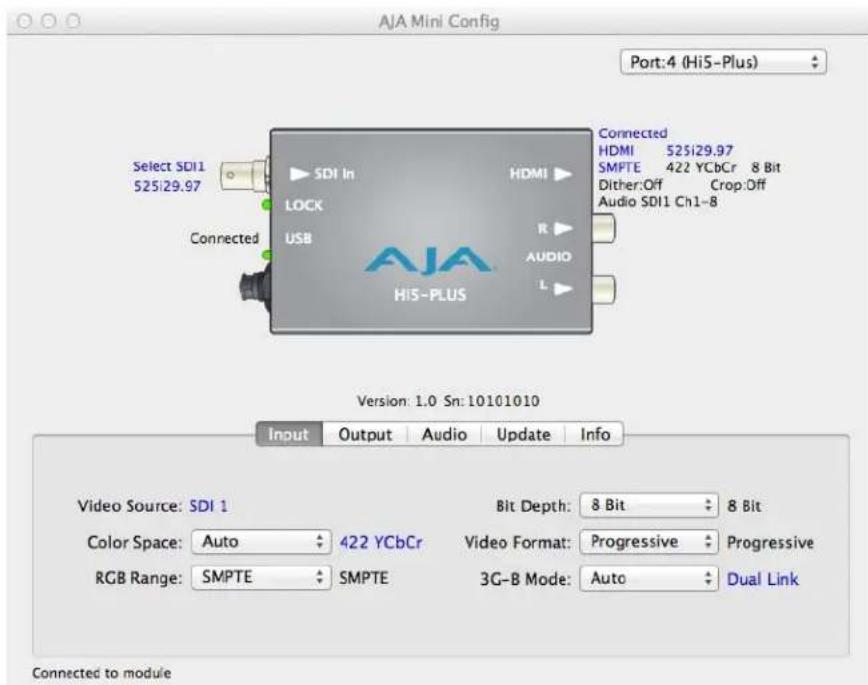Click the blue 'HDMI' status label
This screenshot has height=685, width=868.
(616, 150)
